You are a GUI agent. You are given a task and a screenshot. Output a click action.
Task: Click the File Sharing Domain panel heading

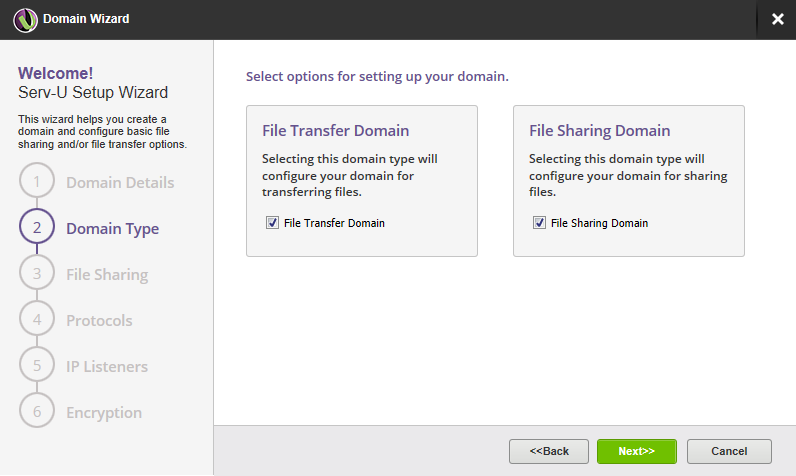point(599,131)
